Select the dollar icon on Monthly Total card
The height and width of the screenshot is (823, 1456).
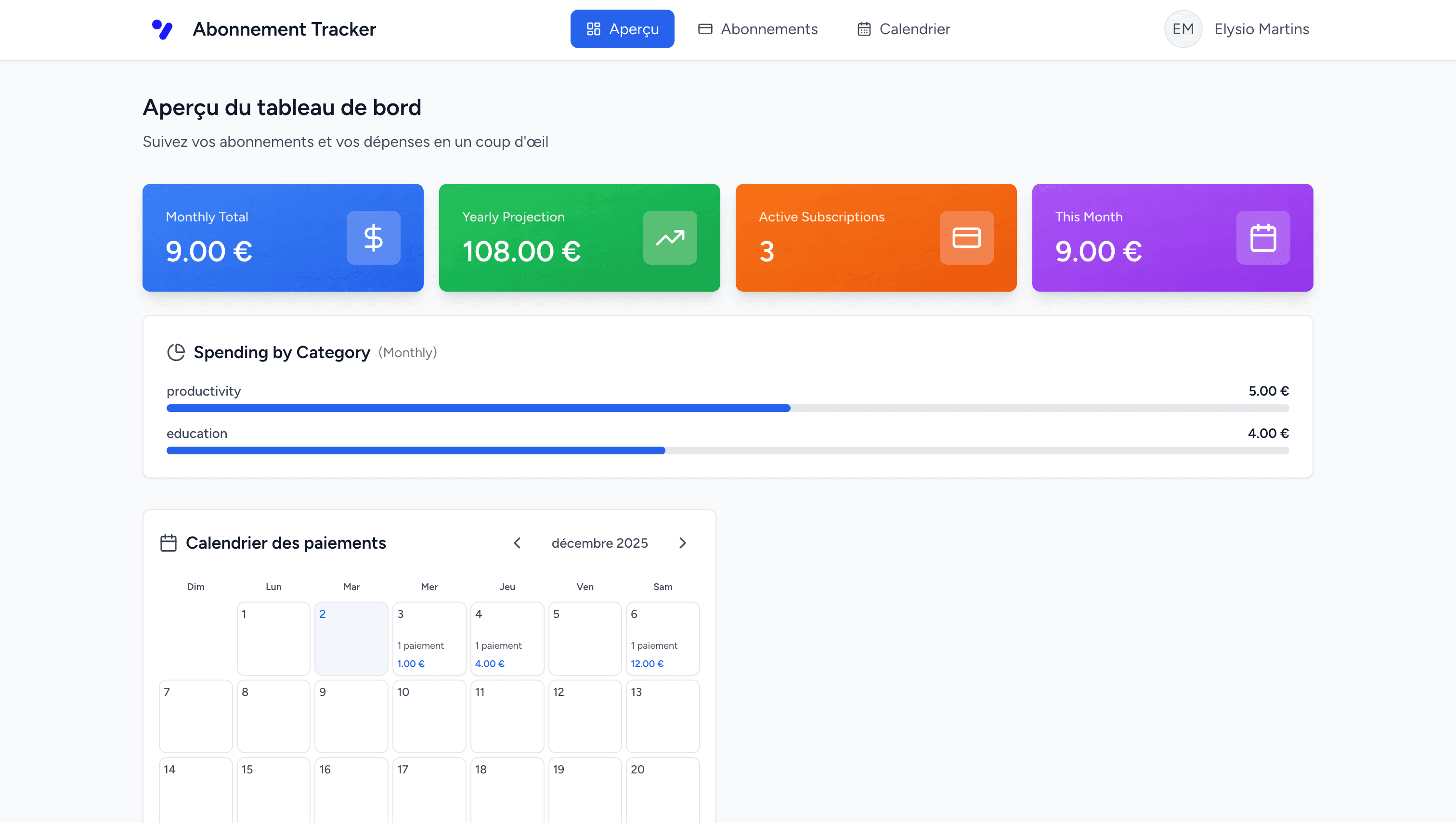pyautogui.click(x=373, y=237)
